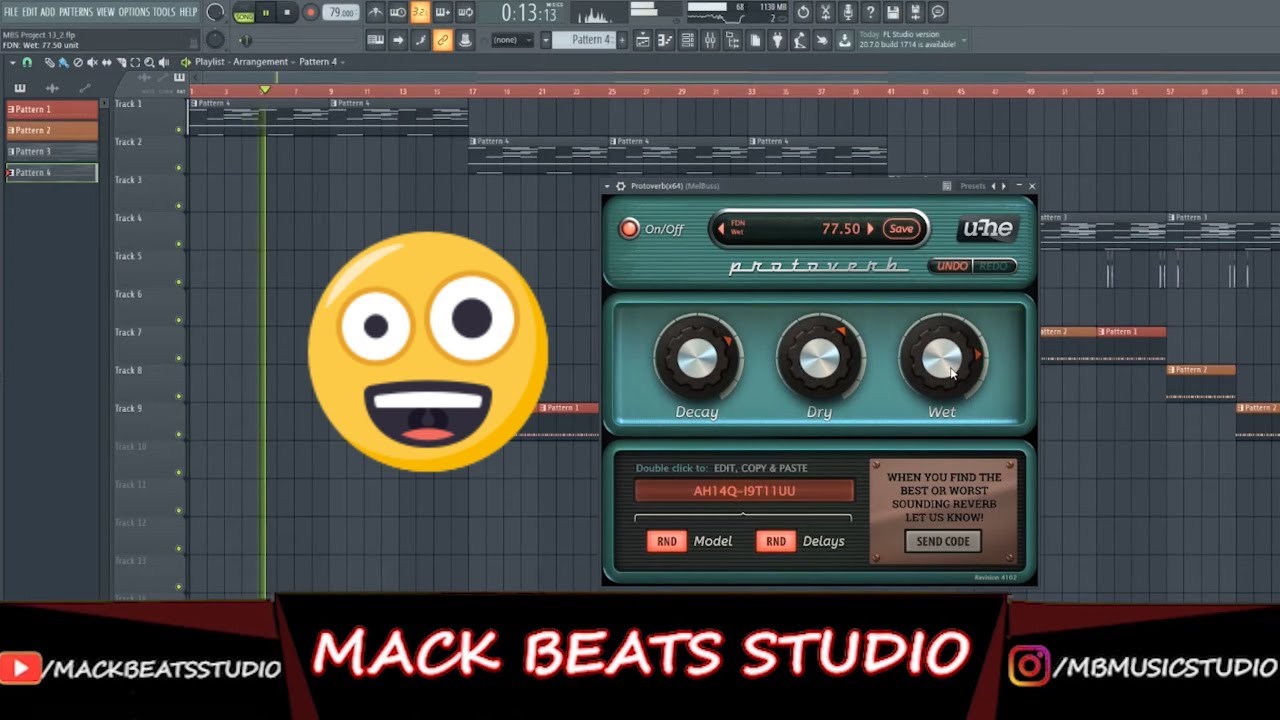
Task: Open the TOOLS menu
Action: 164,12
